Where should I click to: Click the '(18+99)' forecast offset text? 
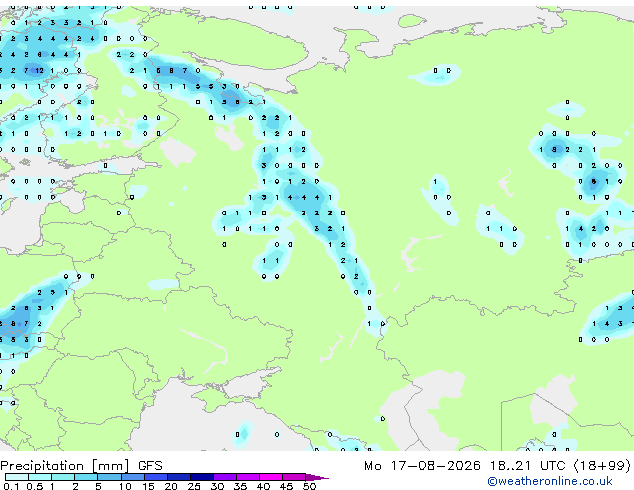point(602,466)
